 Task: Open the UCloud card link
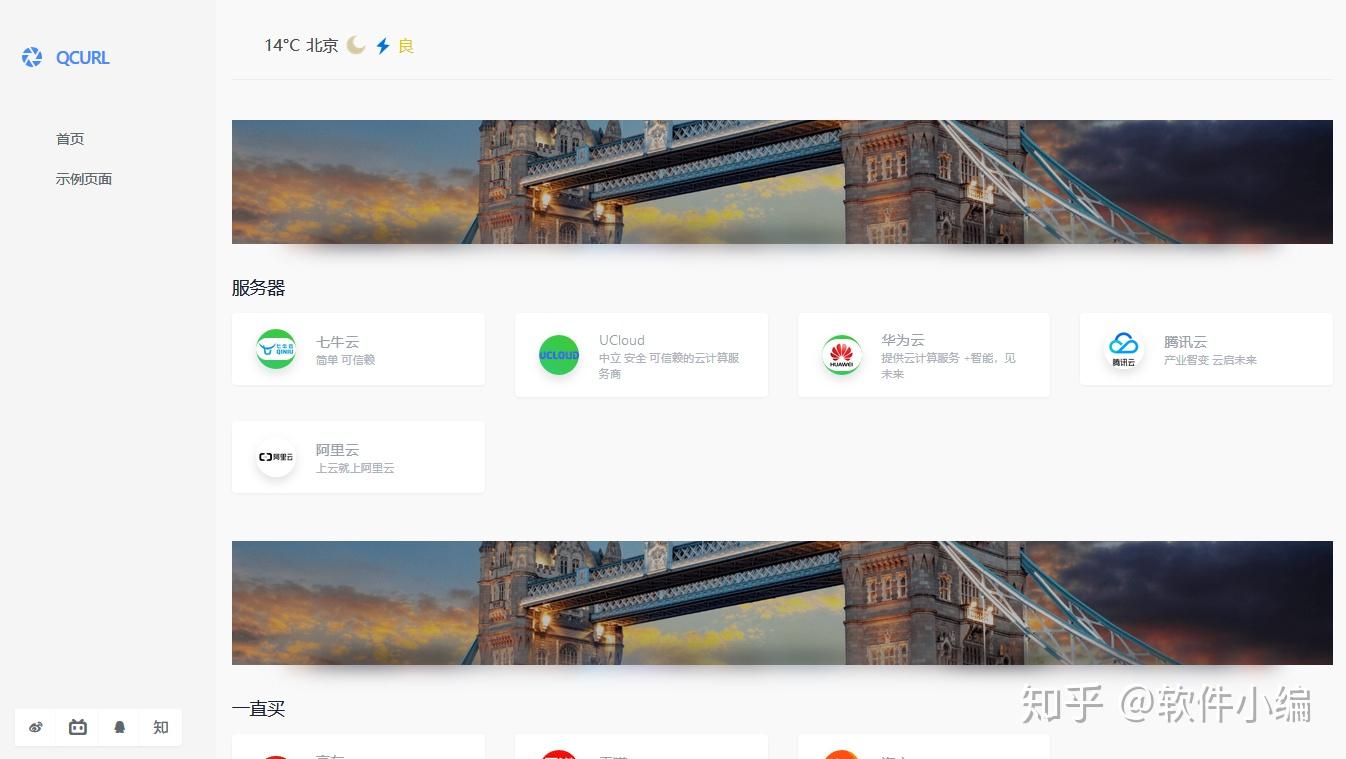641,354
